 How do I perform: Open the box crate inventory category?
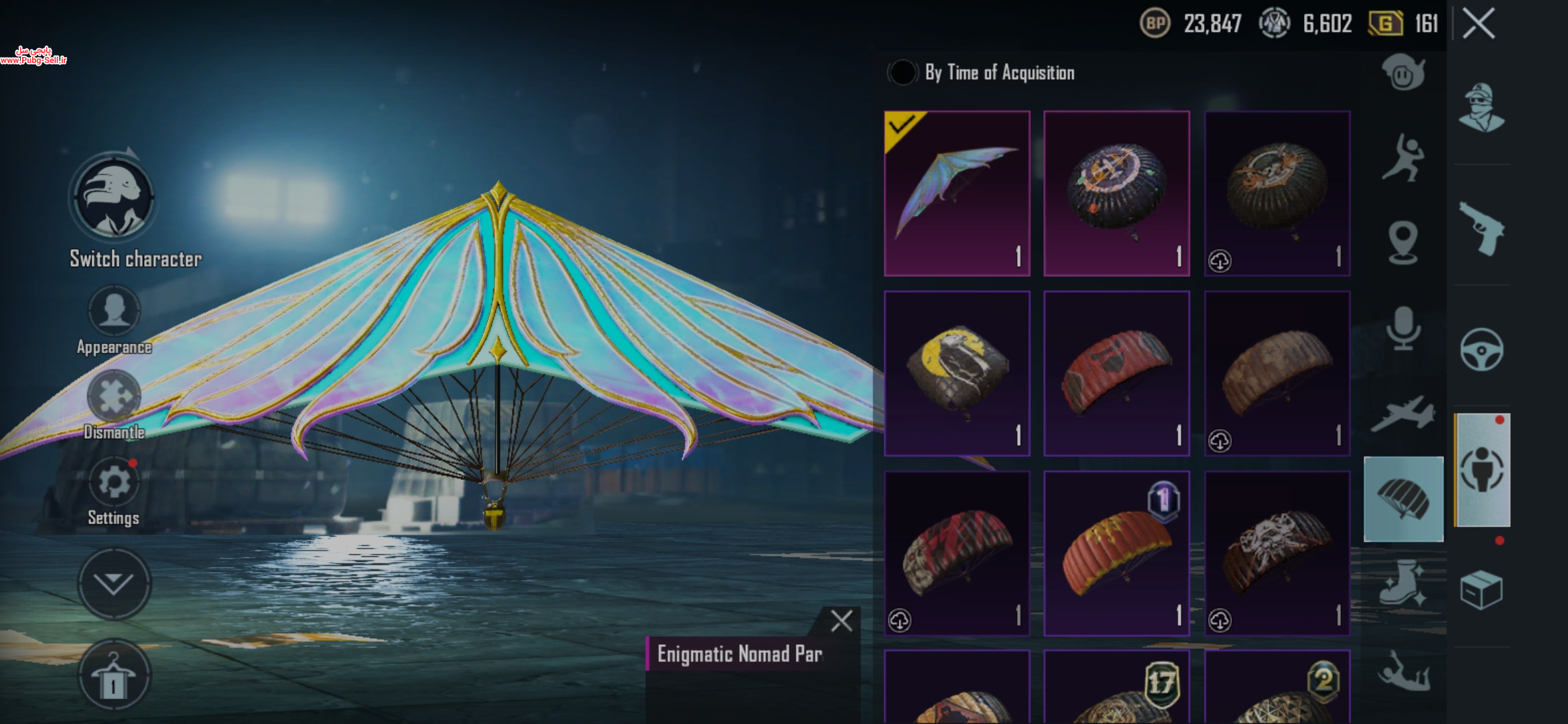1482,590
